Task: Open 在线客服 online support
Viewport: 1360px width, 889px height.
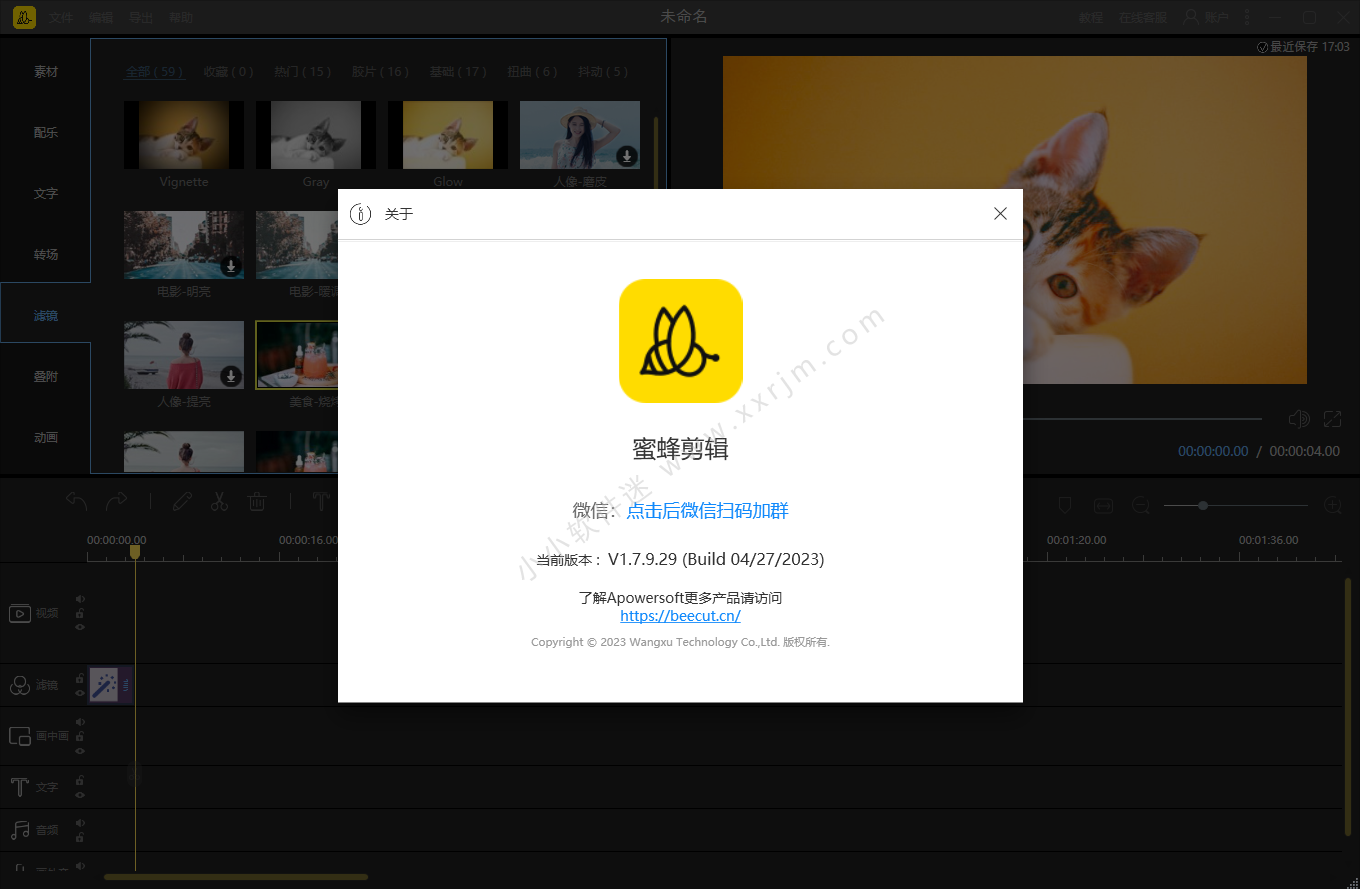Action: [x=1143, y=18]
